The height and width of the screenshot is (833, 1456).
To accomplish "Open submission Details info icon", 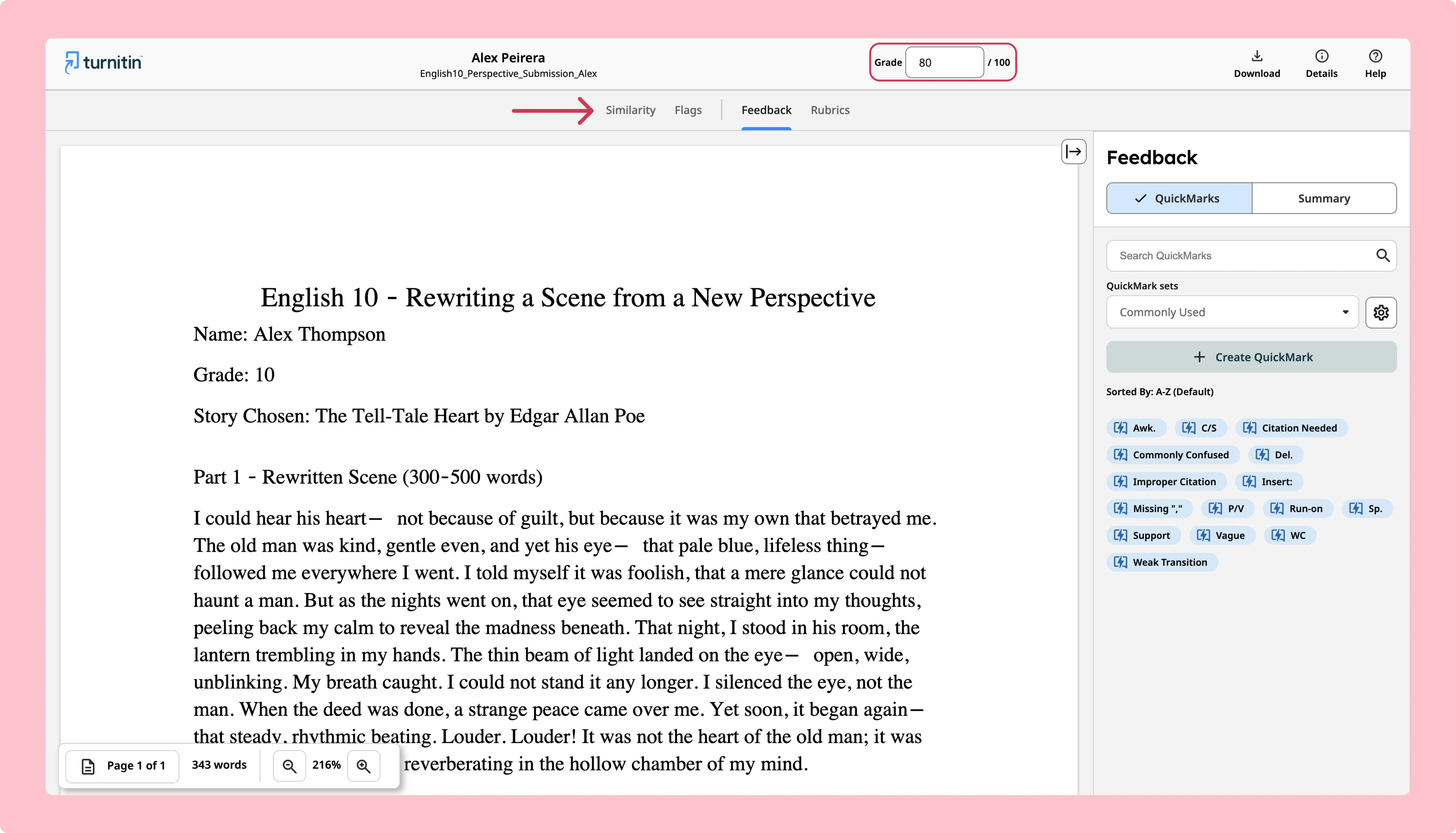I will (x=1322, y=56).
